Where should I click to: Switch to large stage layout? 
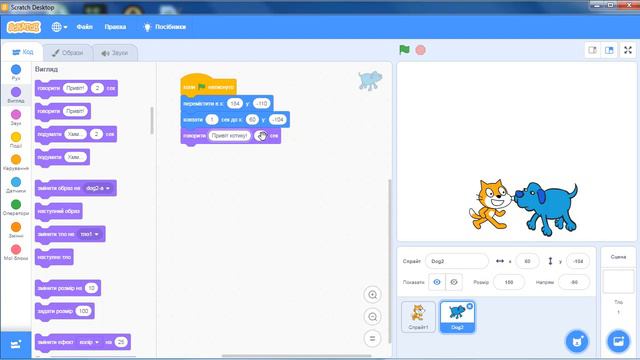609,50
